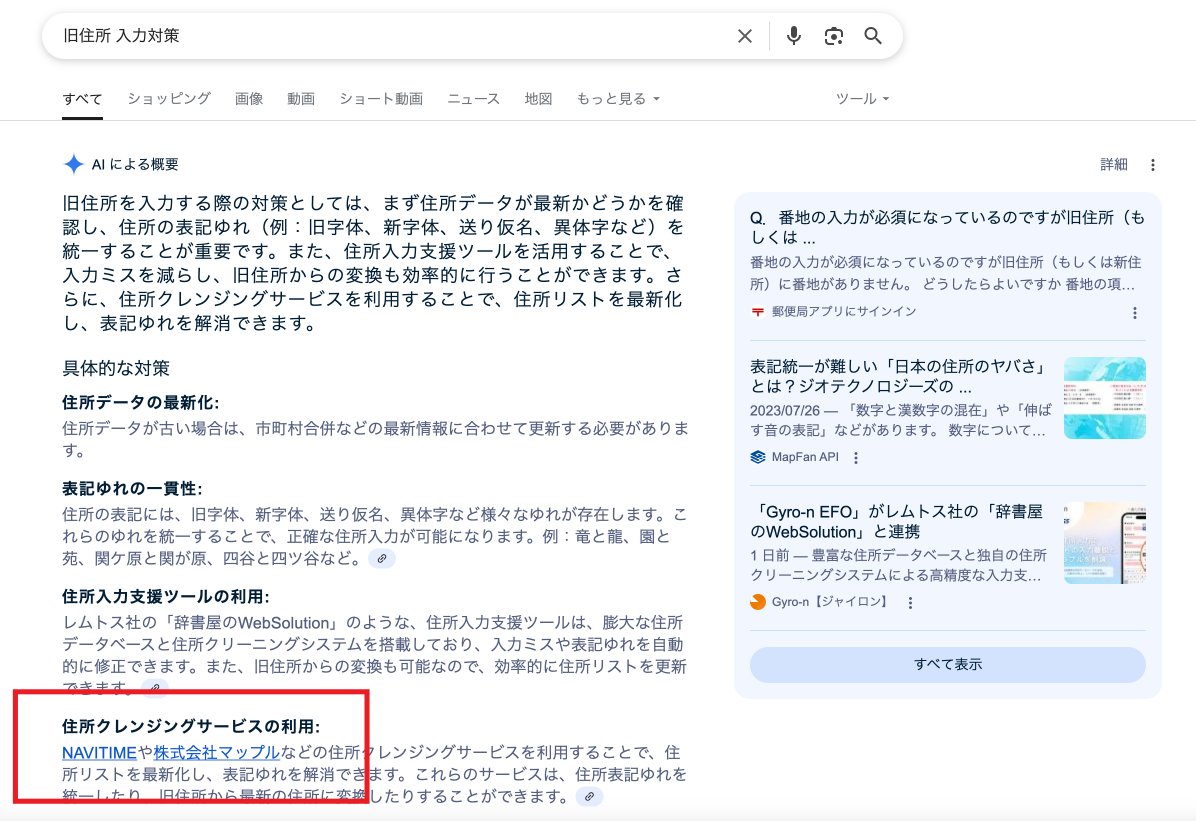Screen dimensions: 1196x821
Task: Click the Japan Post source favicon
Action: (757, 312)
